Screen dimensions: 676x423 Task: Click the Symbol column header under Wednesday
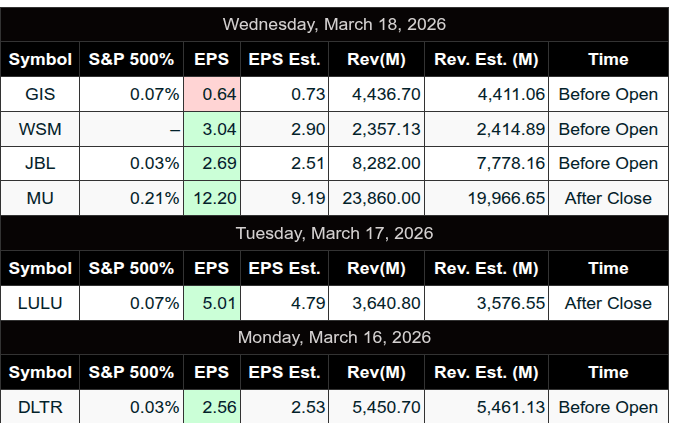(x=40, y=59)
